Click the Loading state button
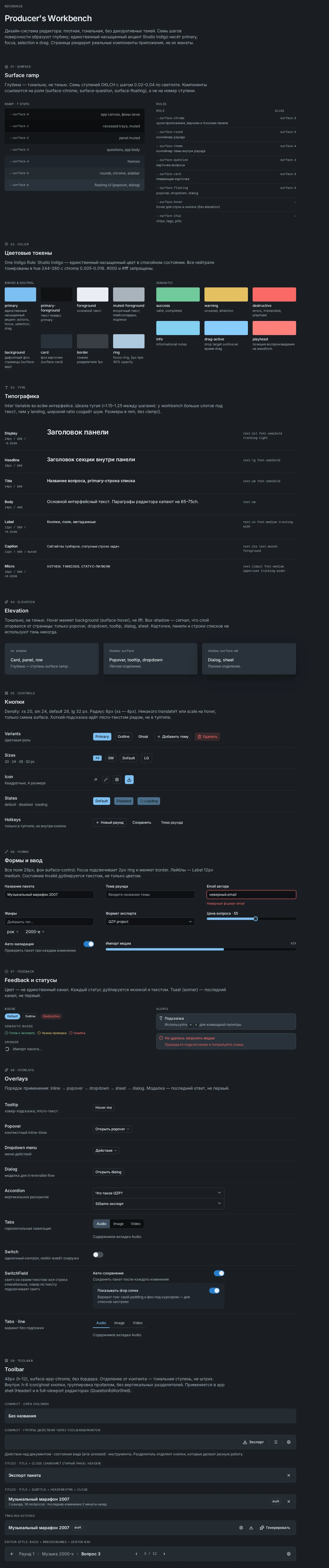Screen dimensions: 329x1568 148,801
